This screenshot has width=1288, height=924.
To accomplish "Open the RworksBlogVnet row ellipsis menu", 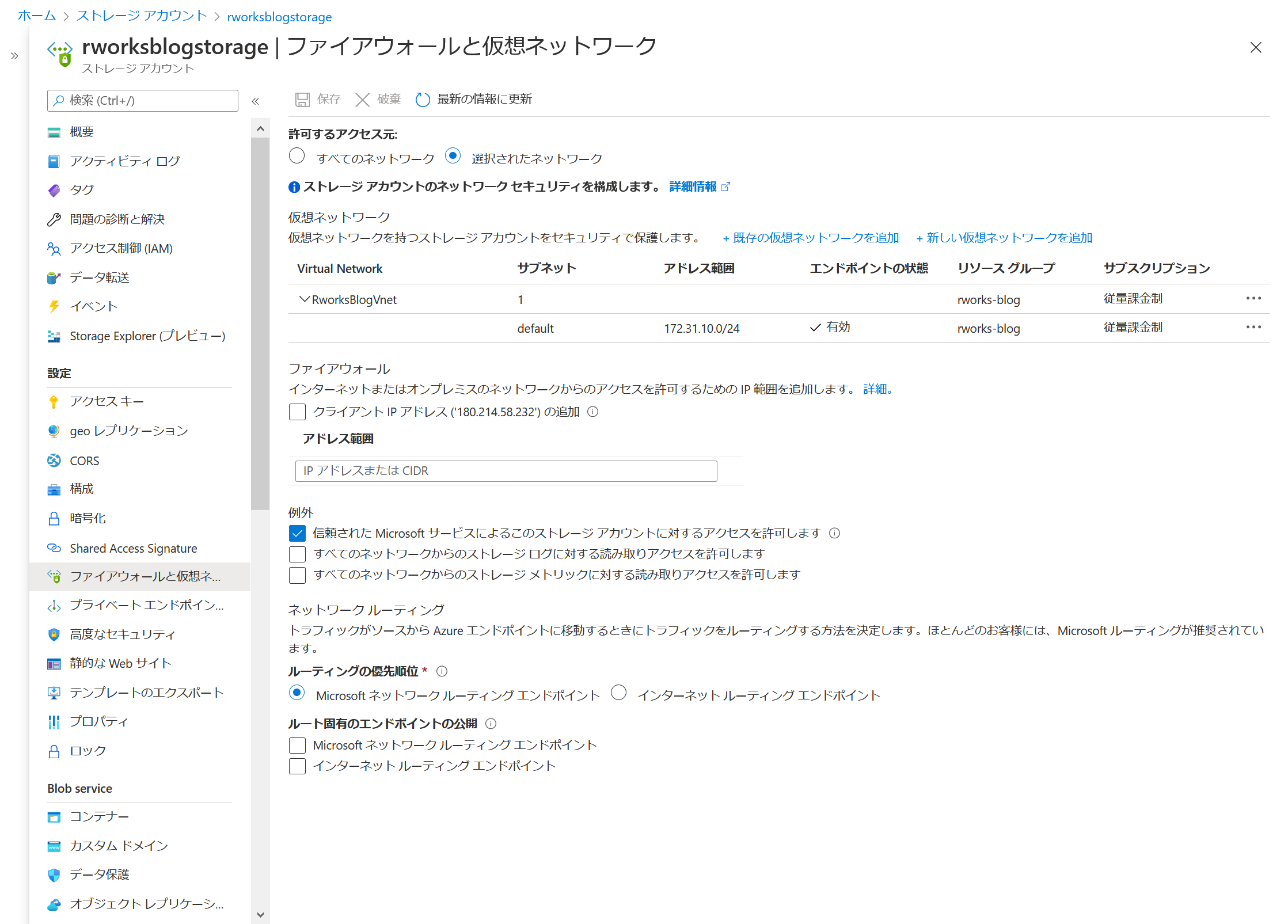I will [x=1253, y=298].
